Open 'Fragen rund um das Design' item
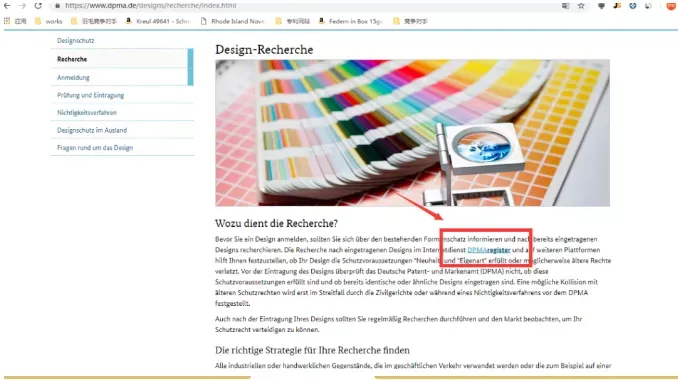The width and height of the screenshot is (678, 380). [95, 148]
